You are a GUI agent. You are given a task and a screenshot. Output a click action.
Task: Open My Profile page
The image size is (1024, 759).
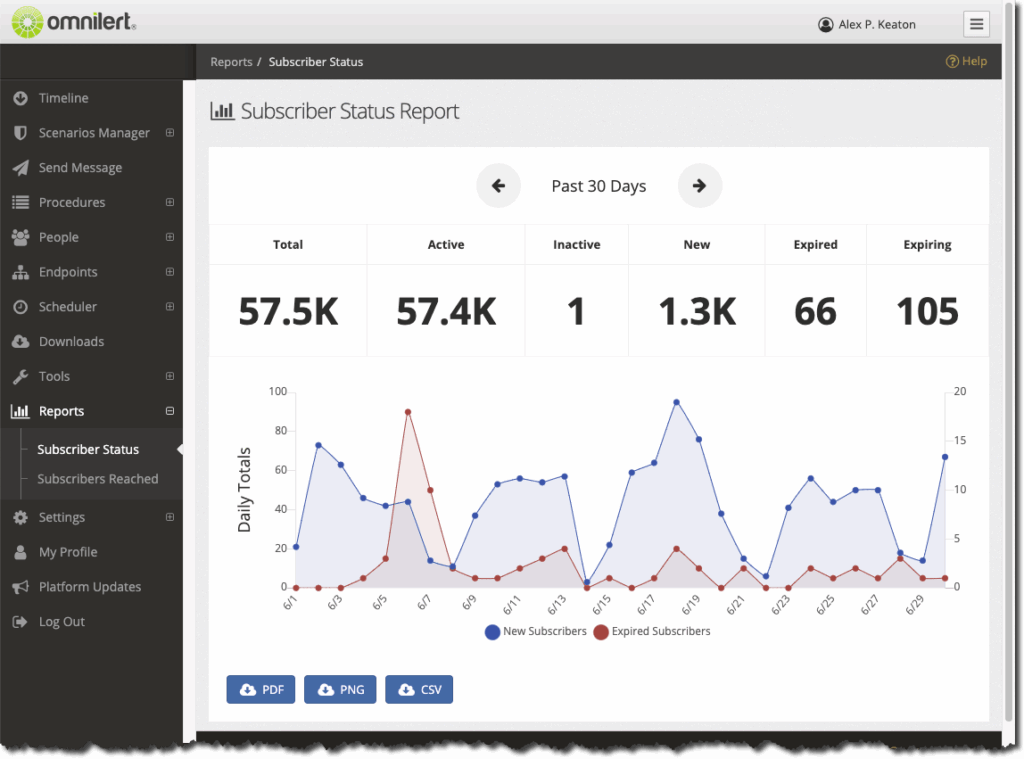click(x=68, y=552)
